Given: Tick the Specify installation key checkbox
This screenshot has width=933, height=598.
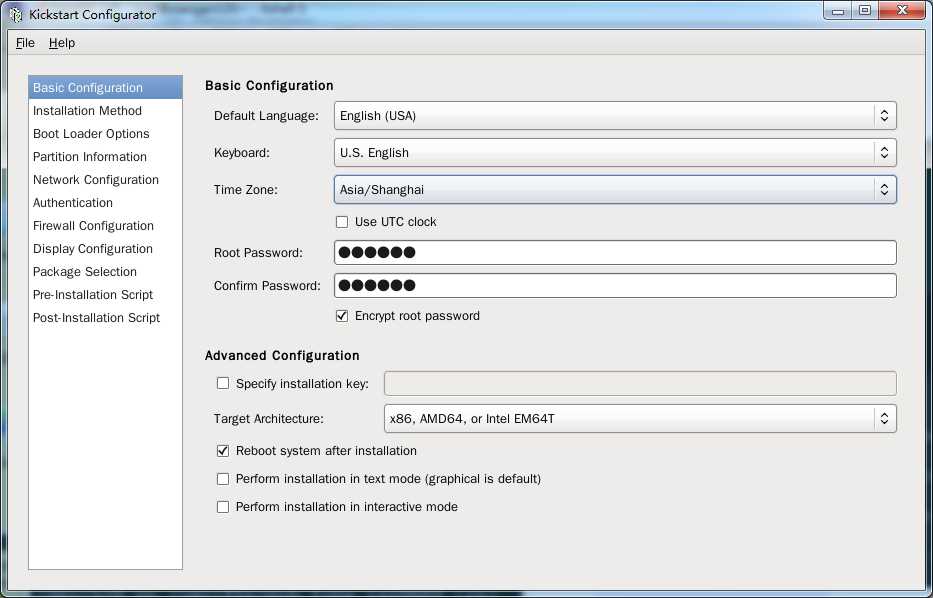Looking at the screenshot, I should point(223,384).
